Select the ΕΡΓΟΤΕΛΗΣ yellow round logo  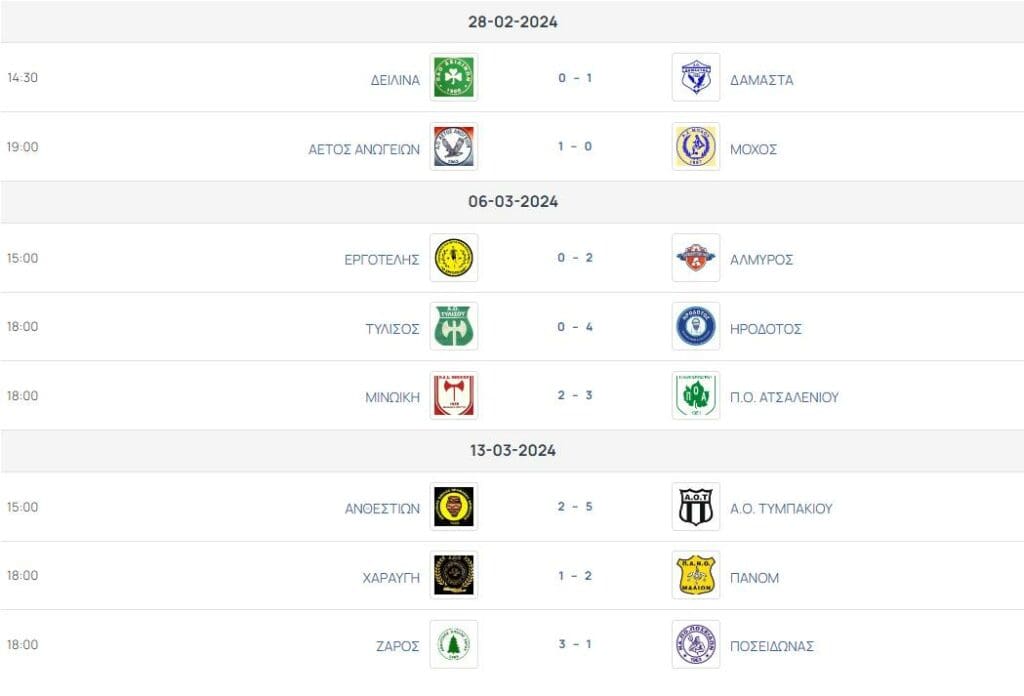(454, 258)
